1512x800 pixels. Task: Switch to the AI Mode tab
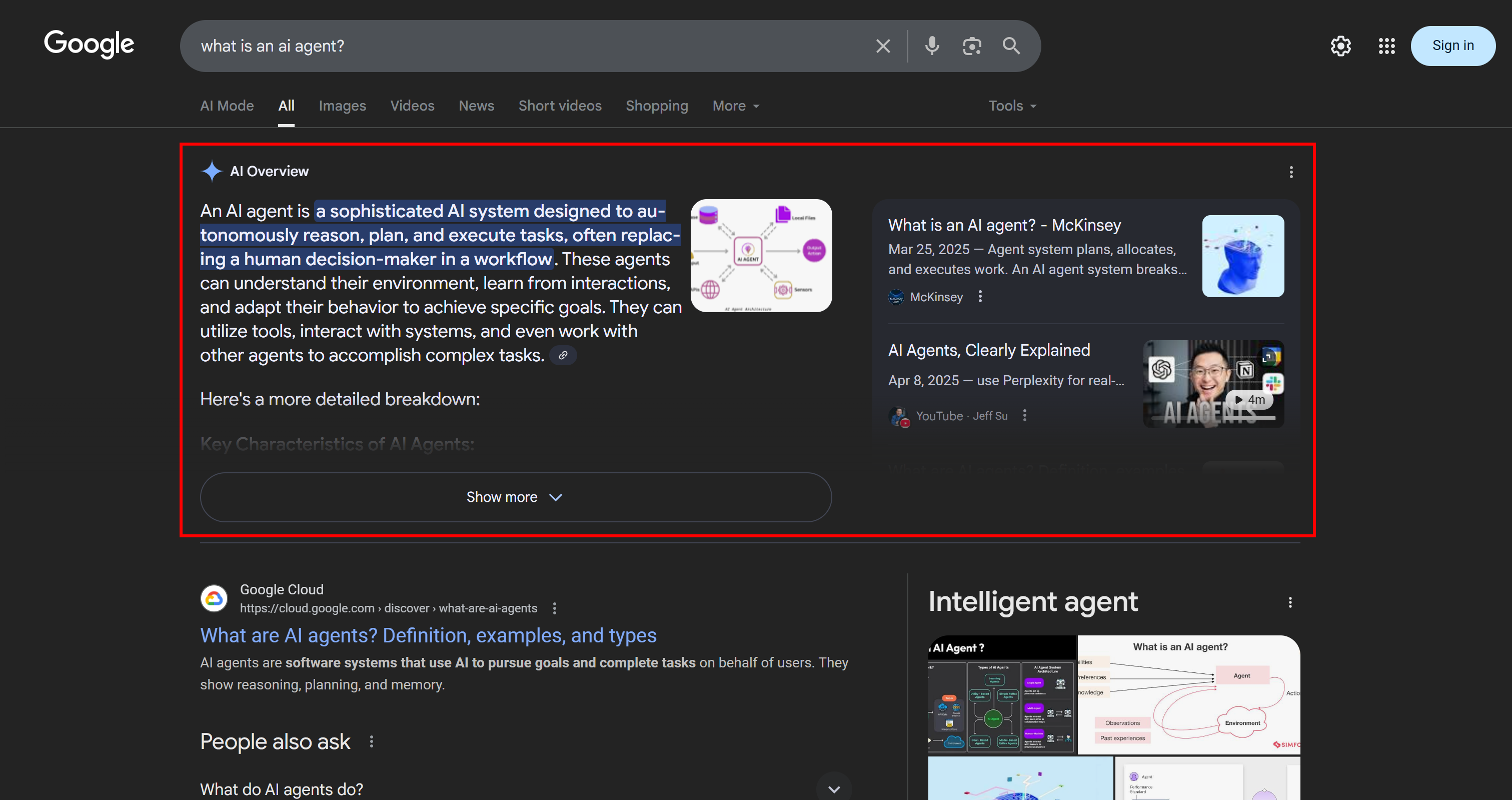pyautogui.click(x=227, y=106)
